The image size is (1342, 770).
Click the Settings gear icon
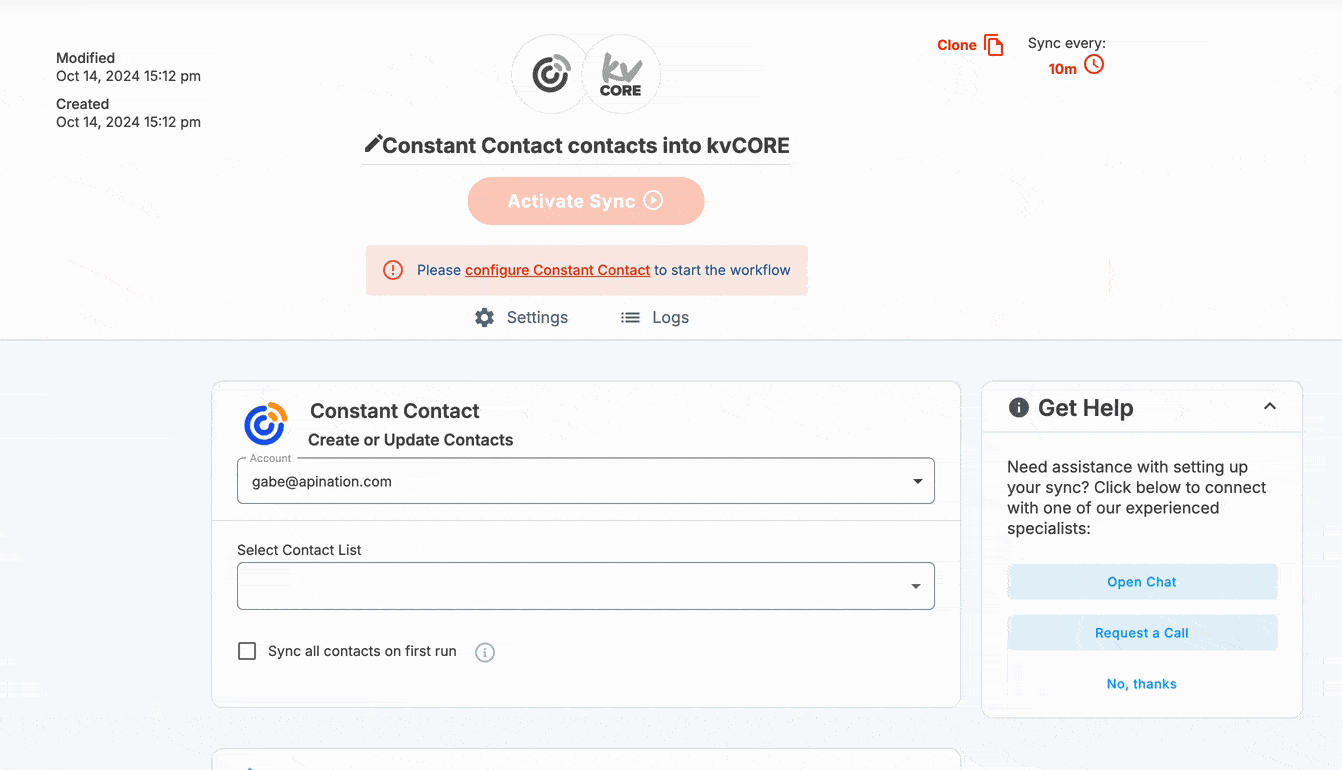(485, 318)
